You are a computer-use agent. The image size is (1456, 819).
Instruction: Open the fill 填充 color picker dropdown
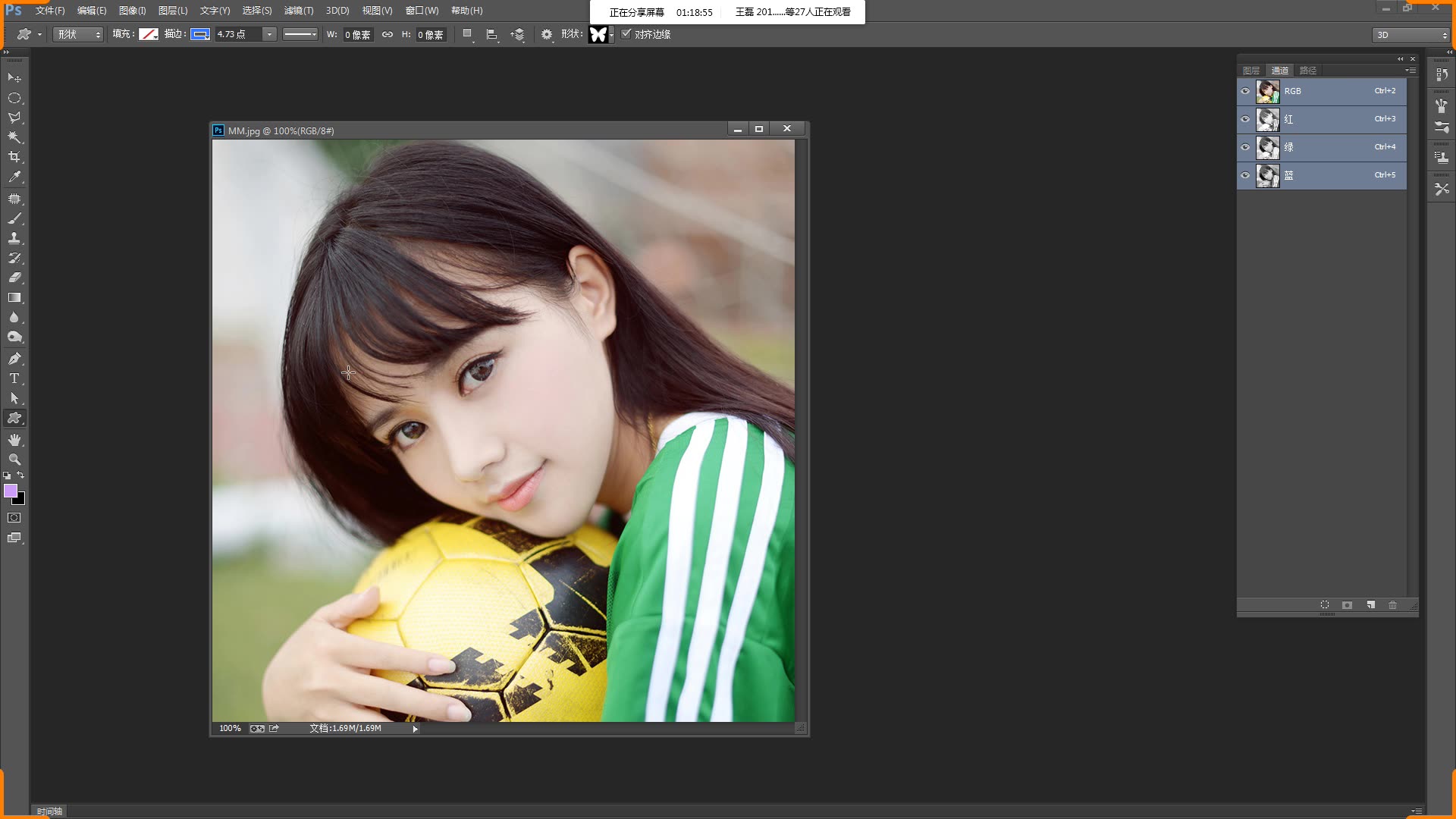(149, 34)
